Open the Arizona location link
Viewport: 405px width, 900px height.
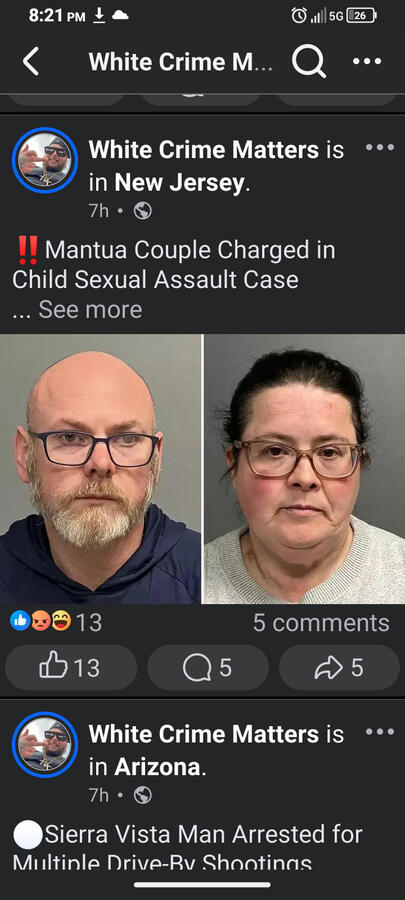(157, 767)
